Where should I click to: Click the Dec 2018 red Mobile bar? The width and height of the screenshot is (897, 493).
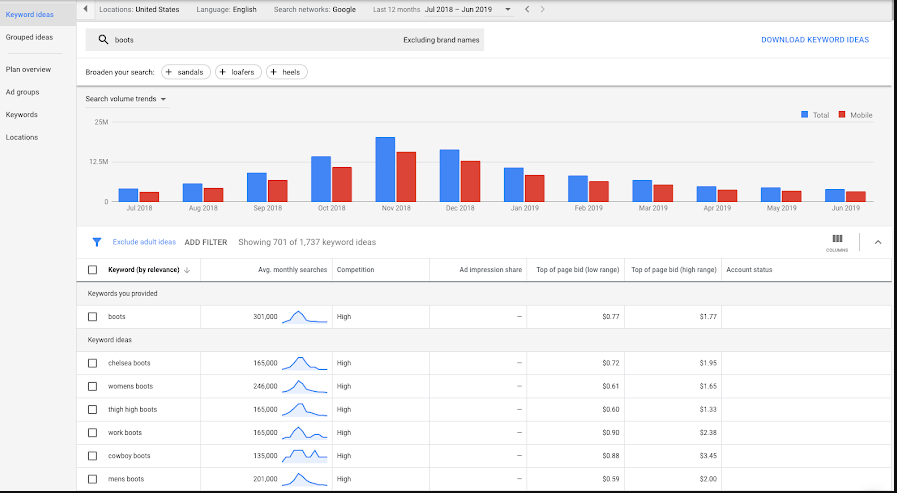[470, 181]
